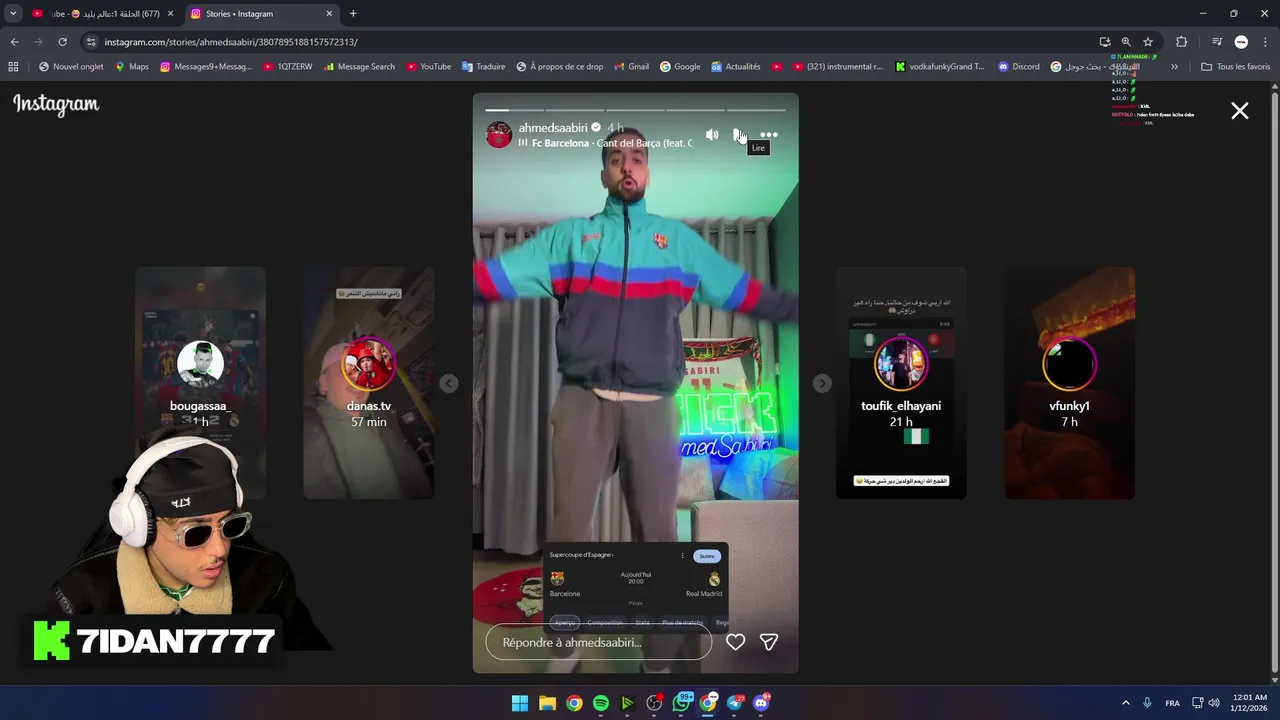The image size is (1280, 720).
Task: Open the Gmail bookmark
Action: point(631,67)
